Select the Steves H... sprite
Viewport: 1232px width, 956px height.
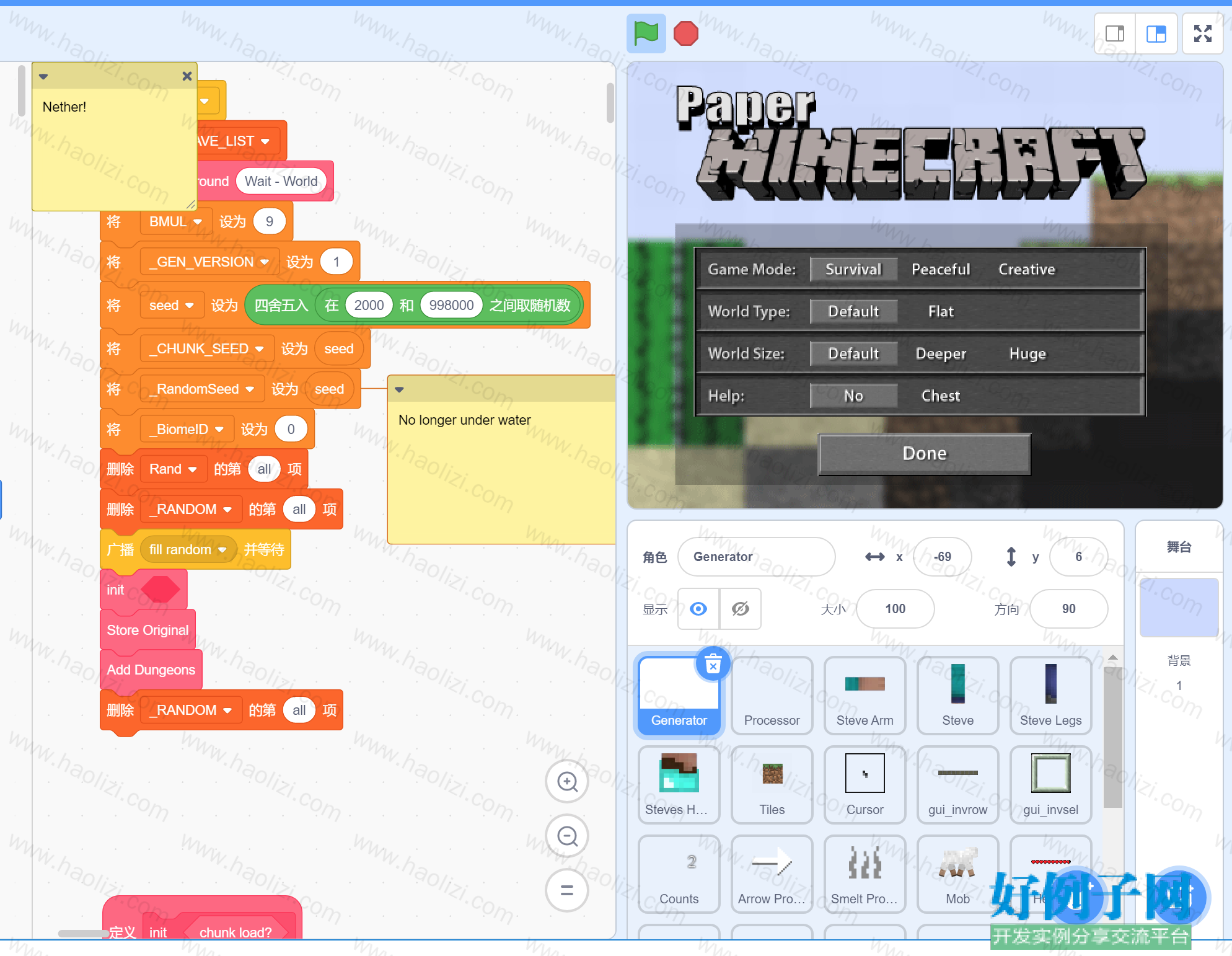pyautogui.click(x=679, y=786)
